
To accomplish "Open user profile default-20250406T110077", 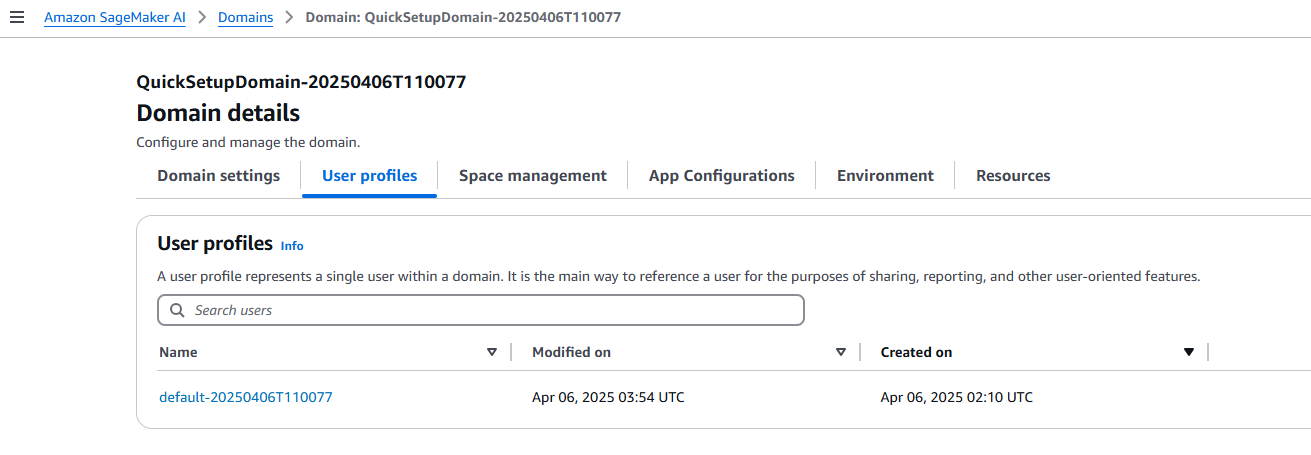I will pos(246,397).
